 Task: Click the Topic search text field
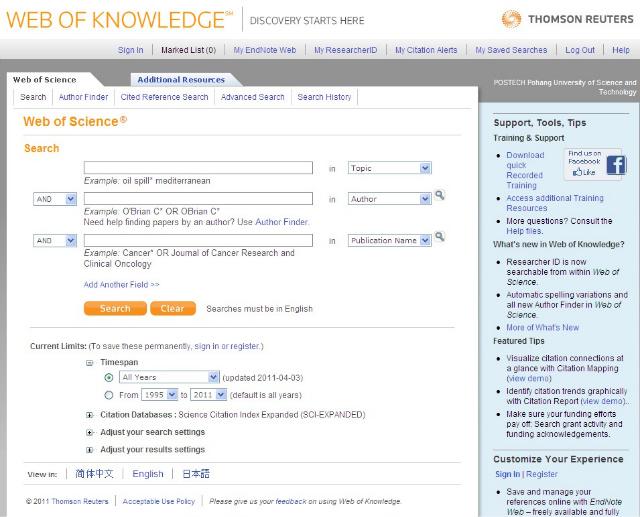point(198,168)
